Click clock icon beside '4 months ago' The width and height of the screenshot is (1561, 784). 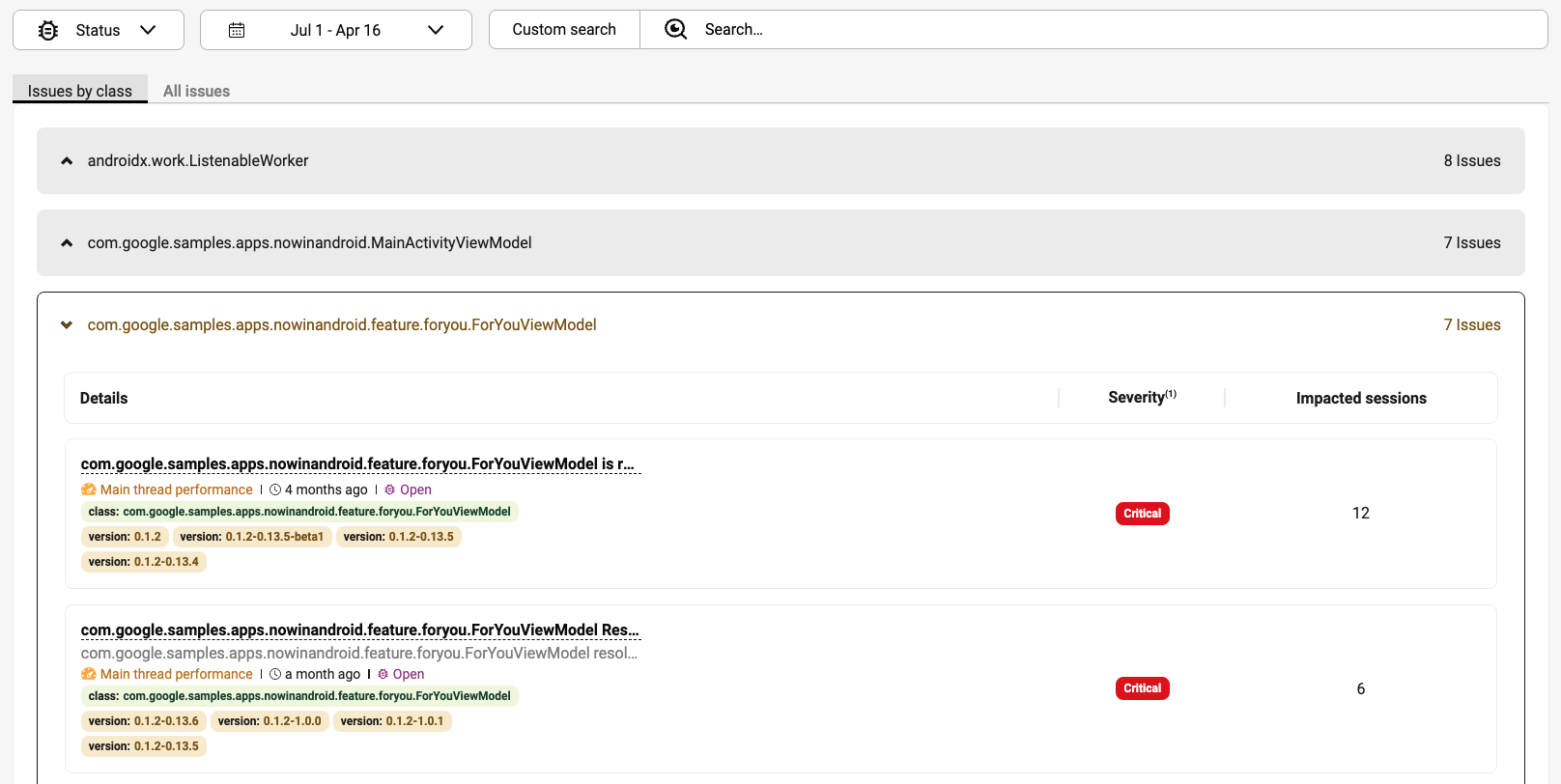(275, 490)
